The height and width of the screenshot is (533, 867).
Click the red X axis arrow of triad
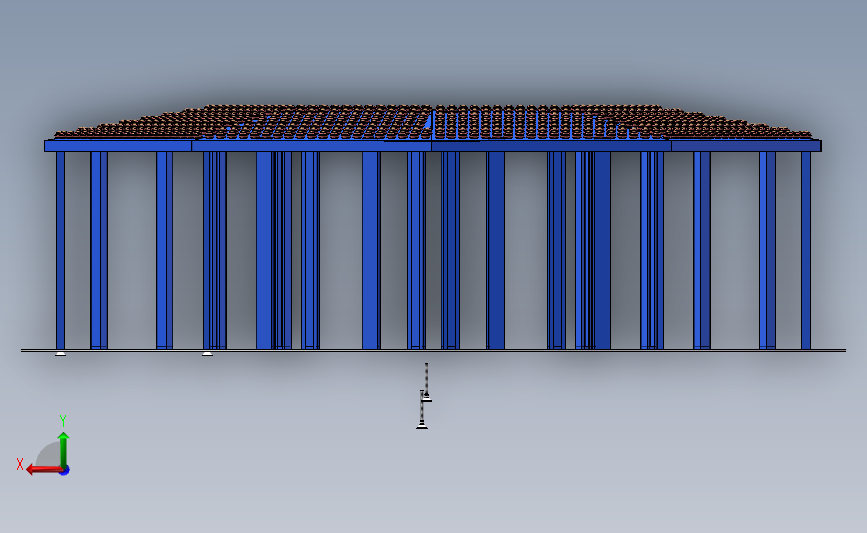(44, 469)
